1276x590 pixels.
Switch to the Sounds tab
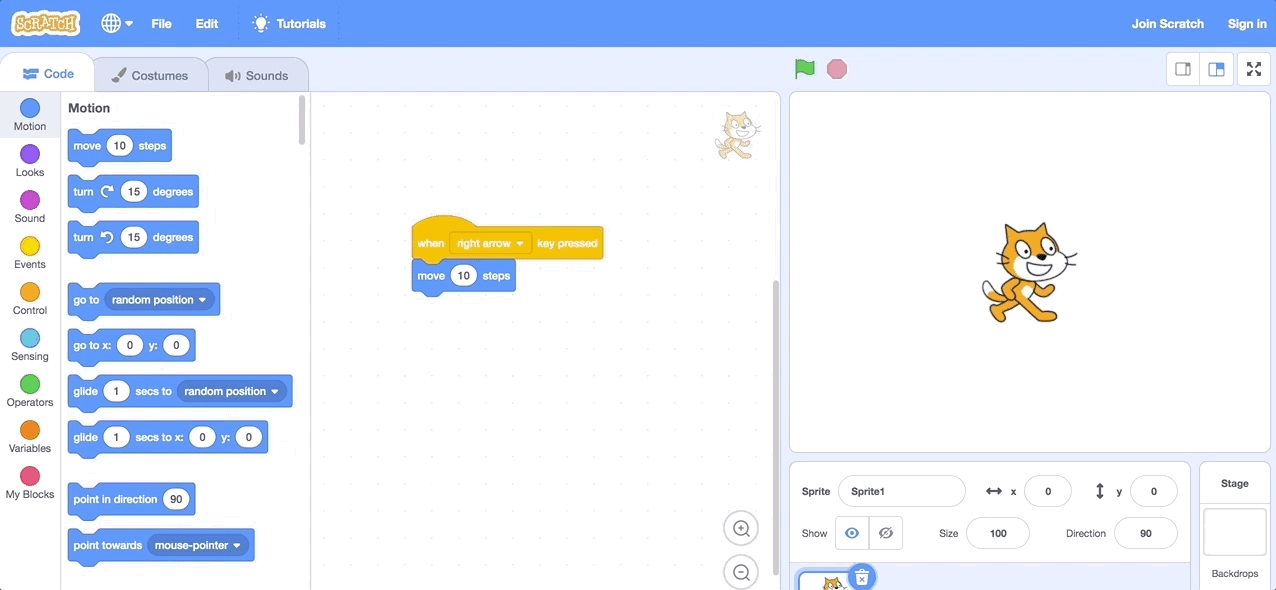coord(257,75)
